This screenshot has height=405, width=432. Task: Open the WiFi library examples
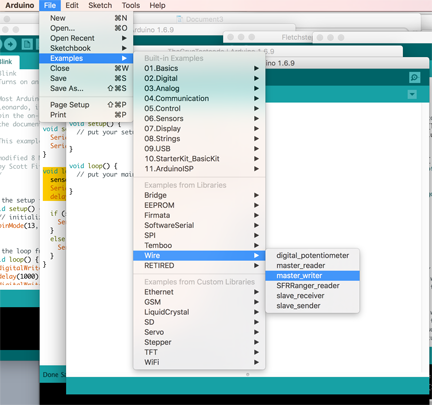coord(199,362)
